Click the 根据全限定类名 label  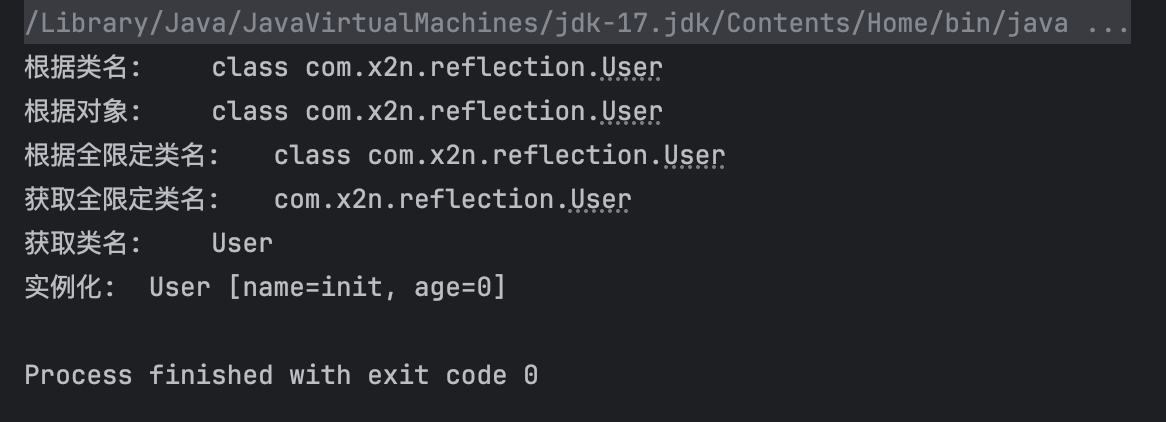[122, 156]
